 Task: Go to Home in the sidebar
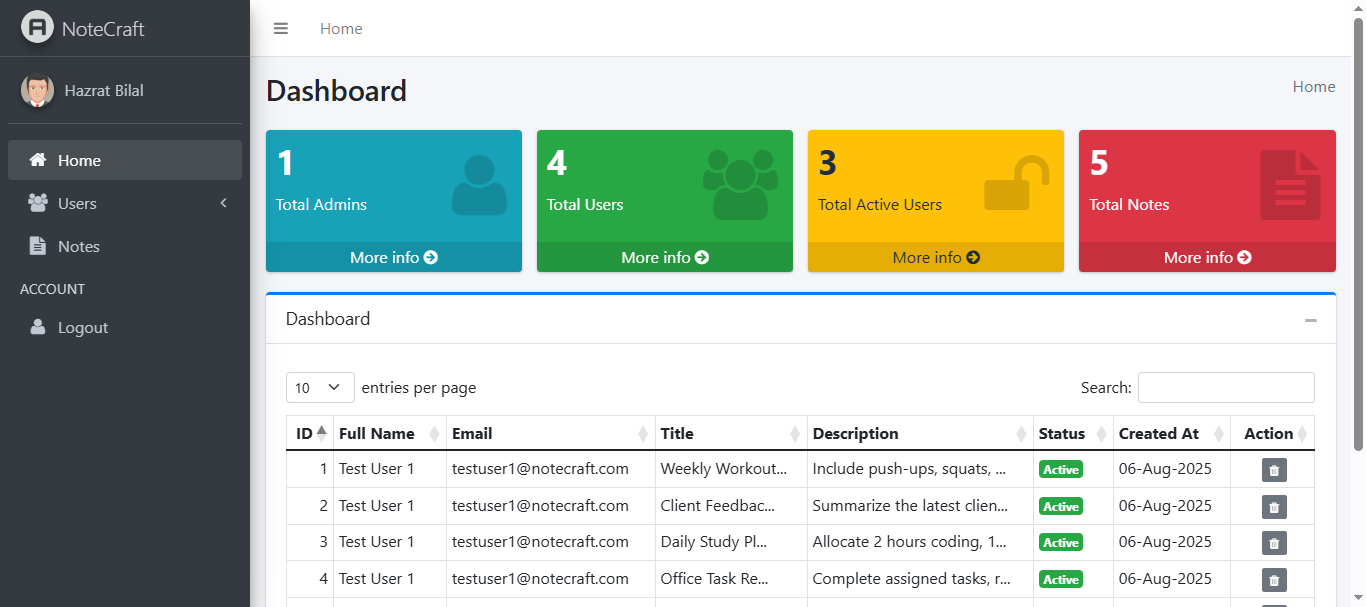click(125, 160)
